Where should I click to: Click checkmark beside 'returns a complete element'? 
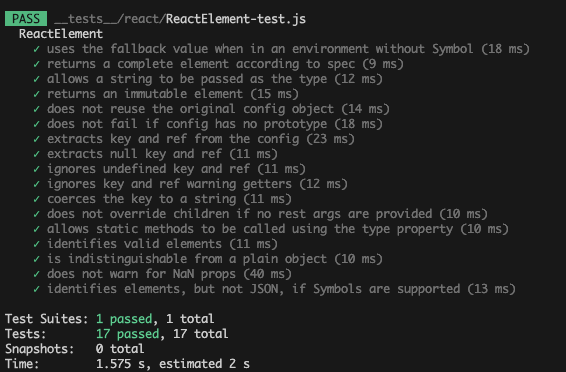(x=36, y=64)
